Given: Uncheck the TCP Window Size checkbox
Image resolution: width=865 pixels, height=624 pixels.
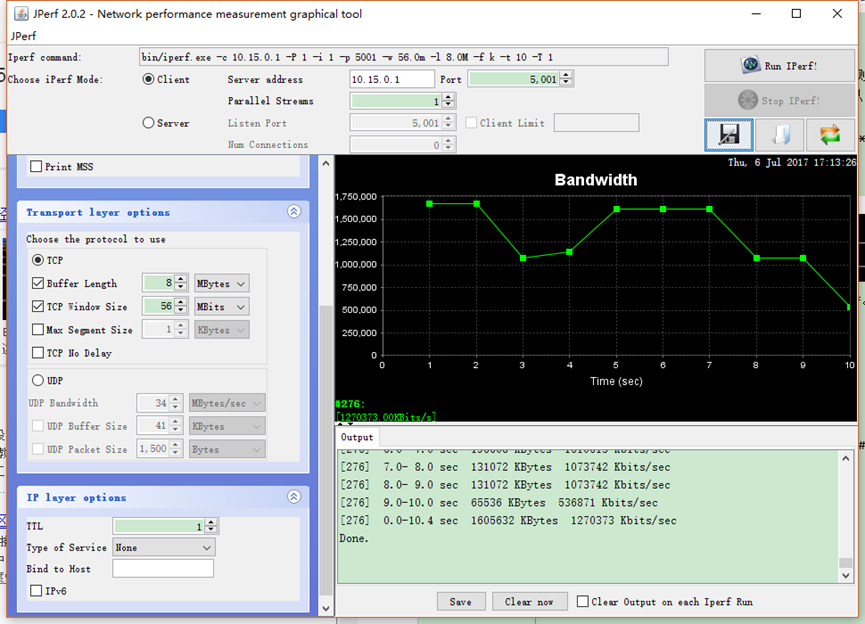Looking at the screenshot, I should tap(38, 306).
